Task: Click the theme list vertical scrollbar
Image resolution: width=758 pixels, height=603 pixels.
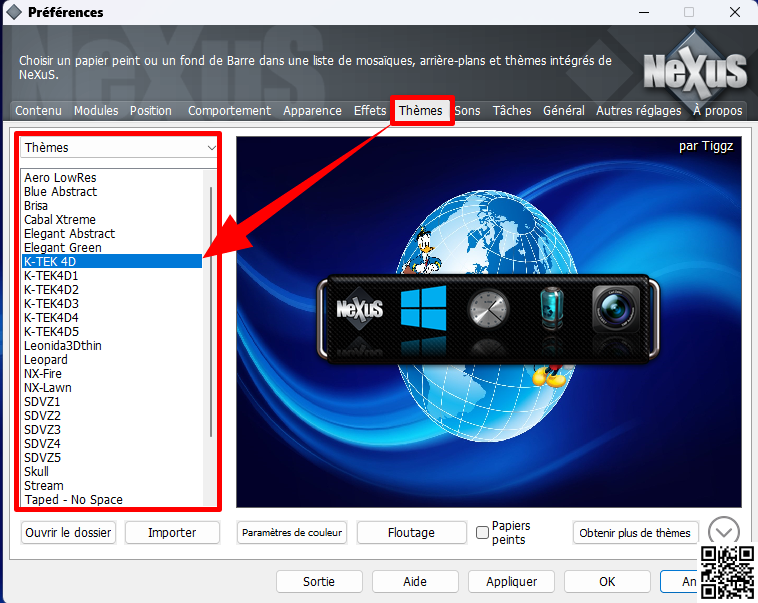Action: click(x=211, y=312)
